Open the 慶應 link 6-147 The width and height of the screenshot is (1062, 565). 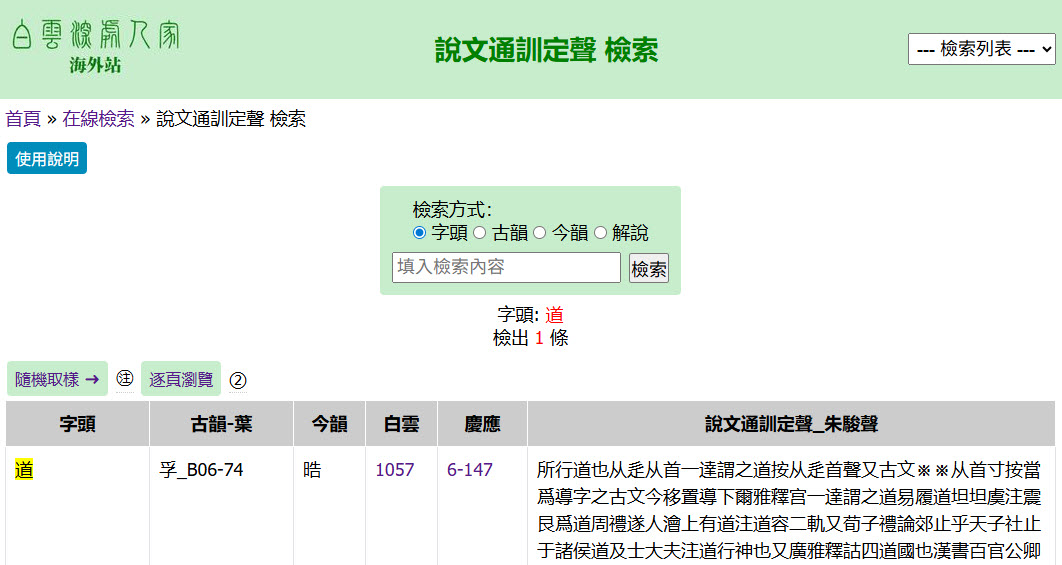470,469
